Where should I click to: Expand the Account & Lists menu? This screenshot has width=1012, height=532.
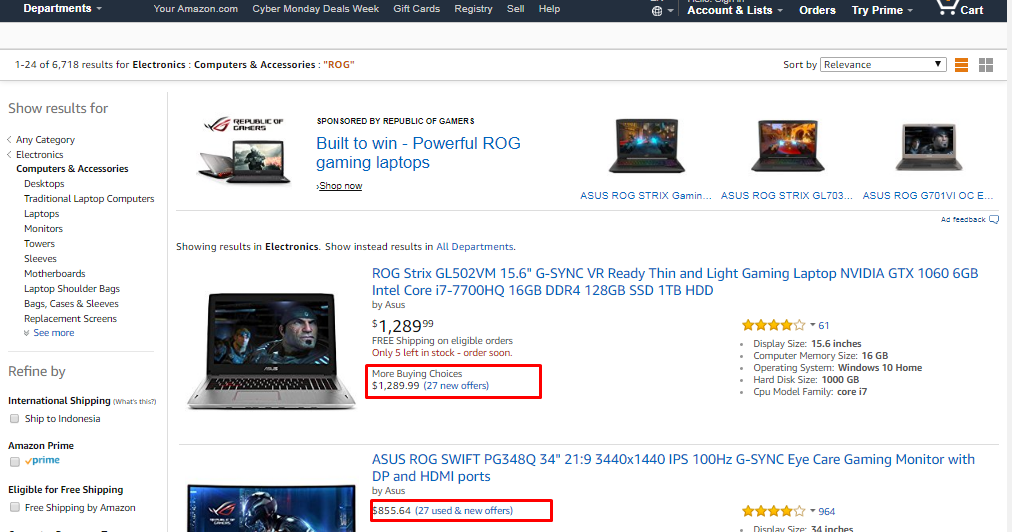[x=734, y=10]
